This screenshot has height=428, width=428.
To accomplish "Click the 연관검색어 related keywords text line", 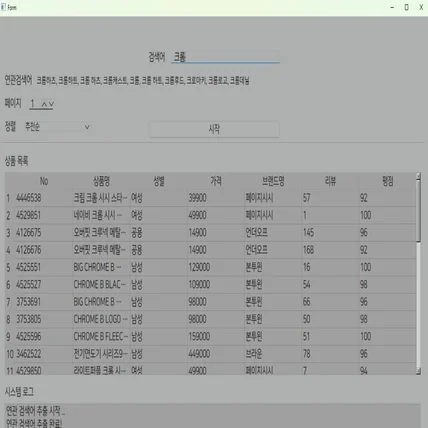I will point(143,81).
